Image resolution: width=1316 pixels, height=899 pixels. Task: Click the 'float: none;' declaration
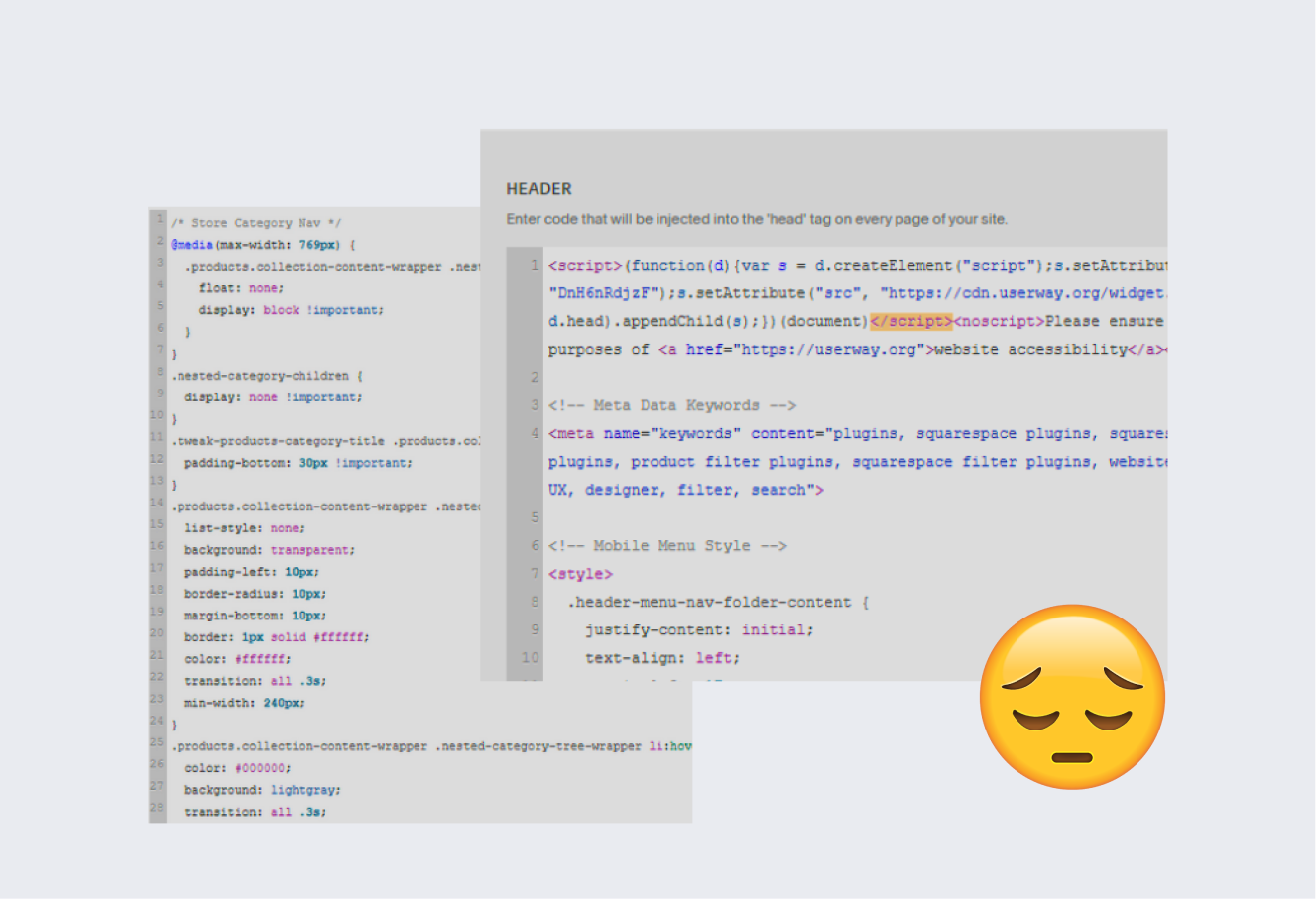pyautogui.click(x=241, y=288)
